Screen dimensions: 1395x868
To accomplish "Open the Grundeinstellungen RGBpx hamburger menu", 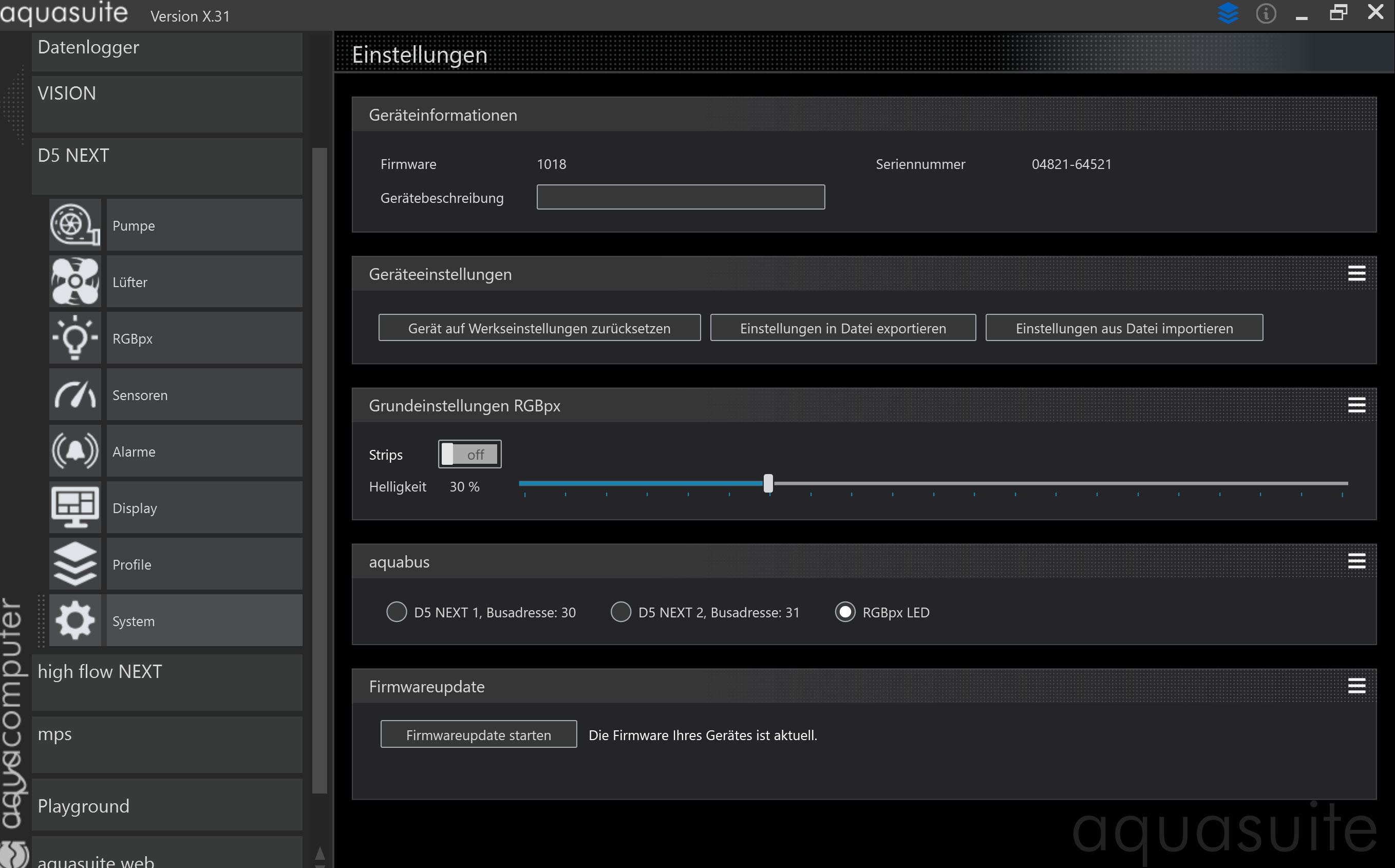I will coord(1356,405).
